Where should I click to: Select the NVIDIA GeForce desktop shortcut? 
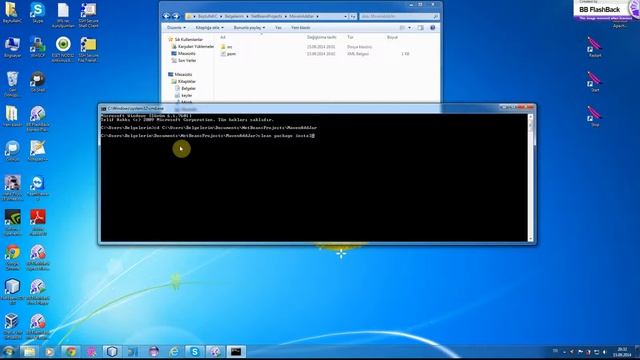(12, 222)
